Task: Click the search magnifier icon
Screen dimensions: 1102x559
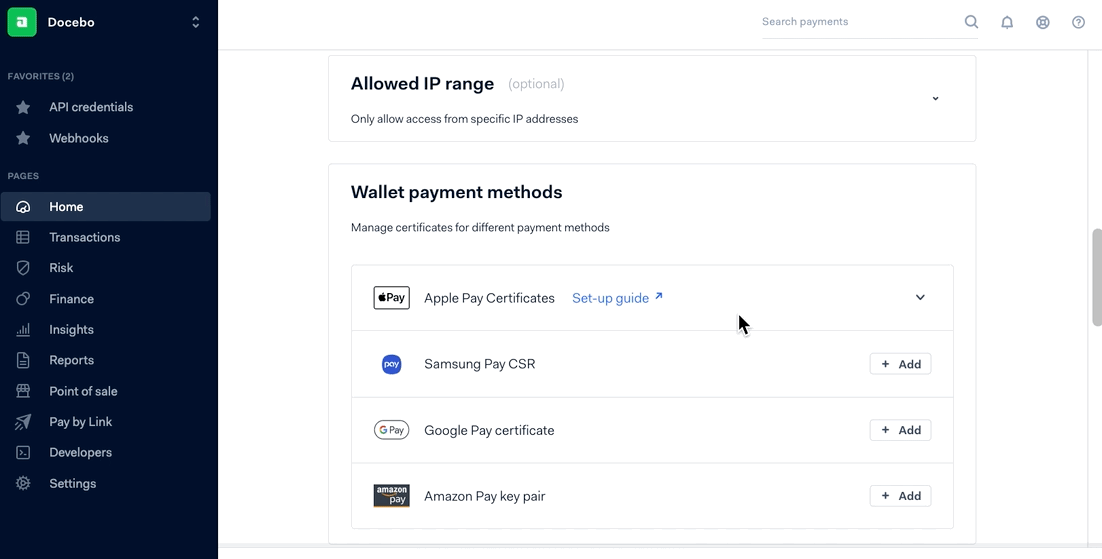Action: coord(971,22)
